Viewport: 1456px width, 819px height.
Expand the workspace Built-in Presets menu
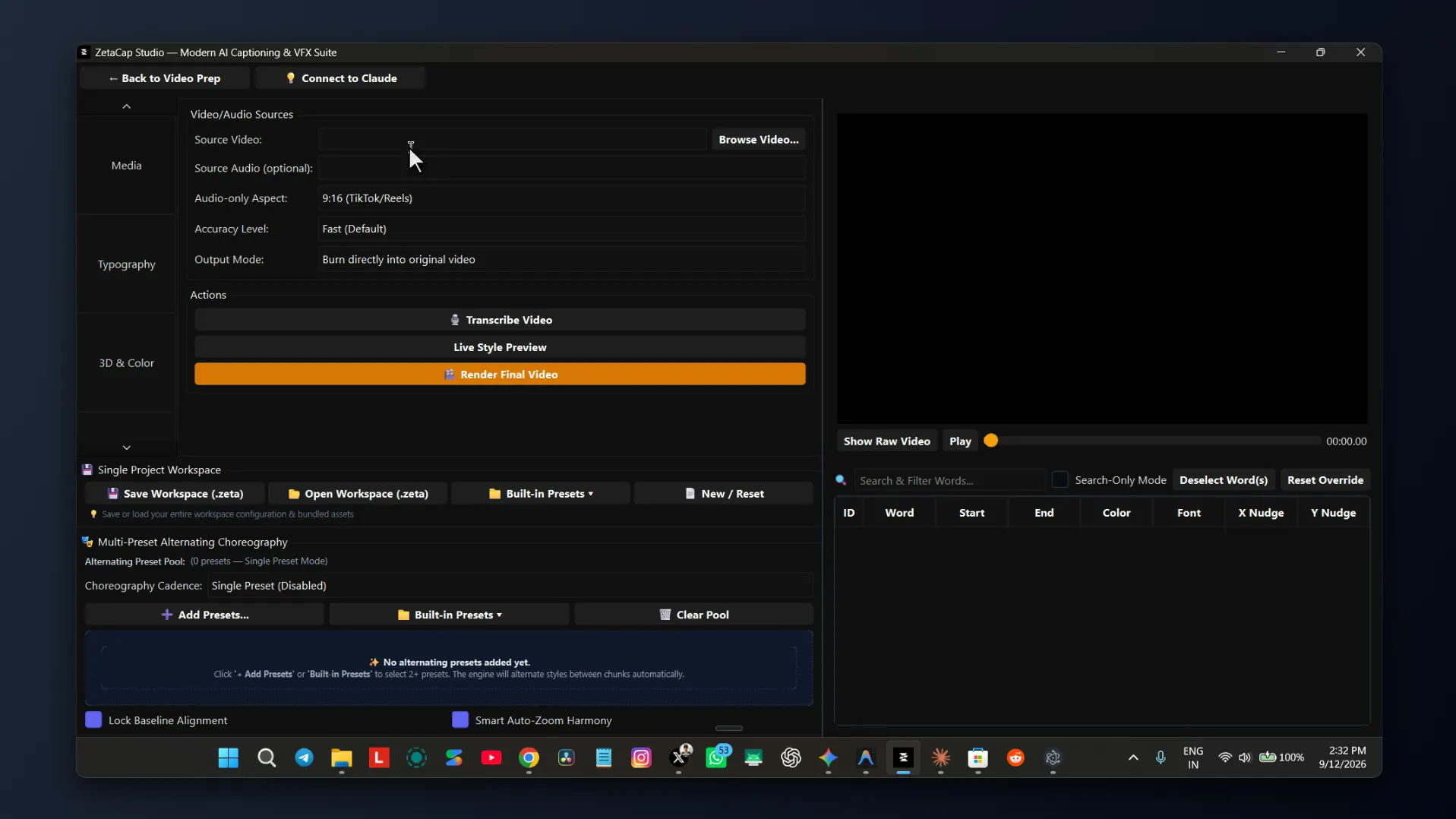[541, 494]
